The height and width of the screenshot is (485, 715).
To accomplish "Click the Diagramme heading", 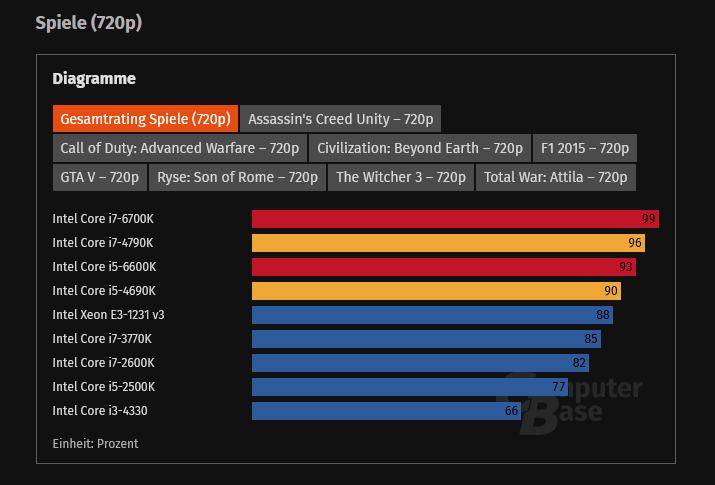I will 93,78.
